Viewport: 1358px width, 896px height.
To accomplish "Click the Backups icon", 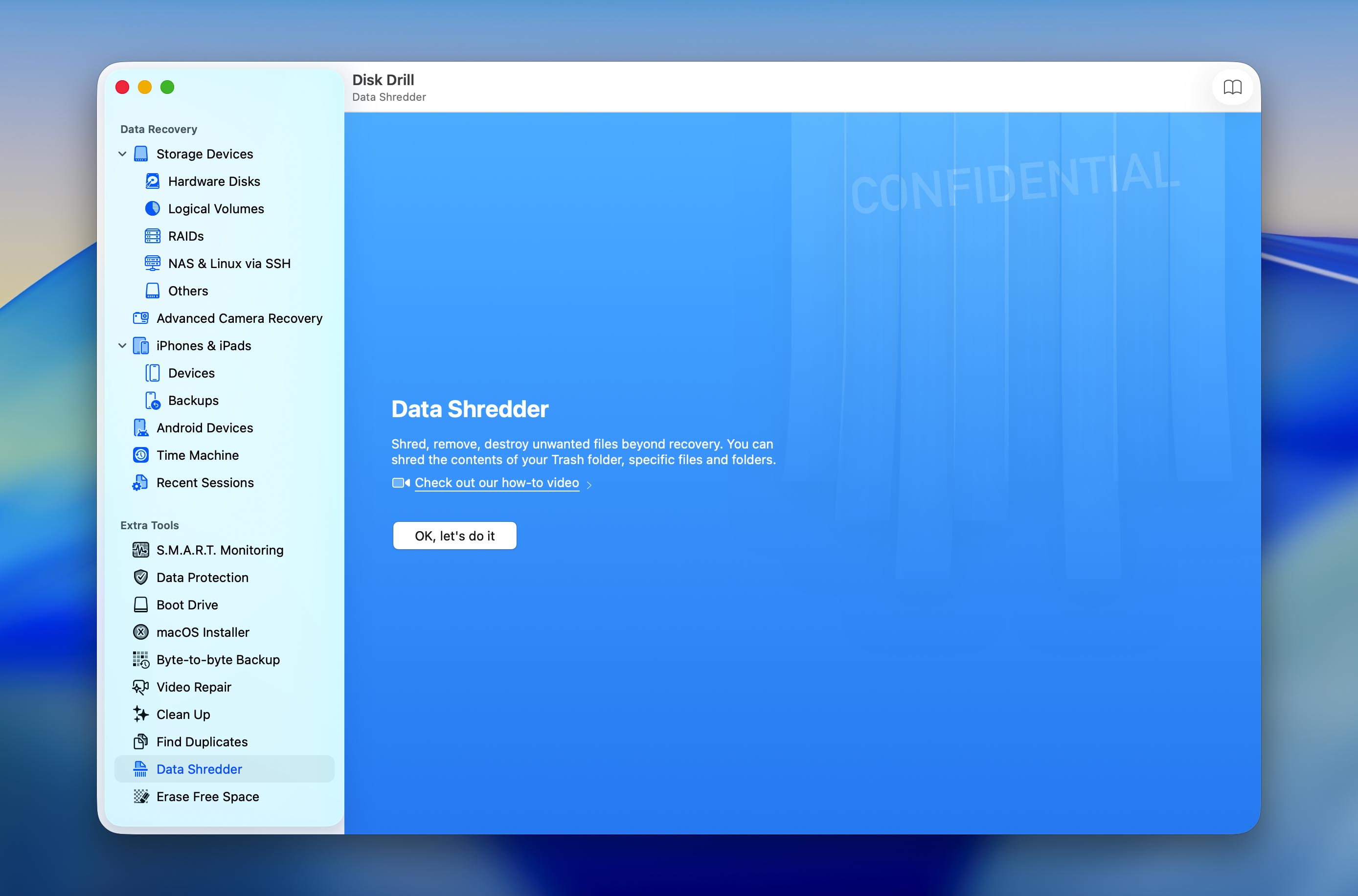I will (153, 401).
